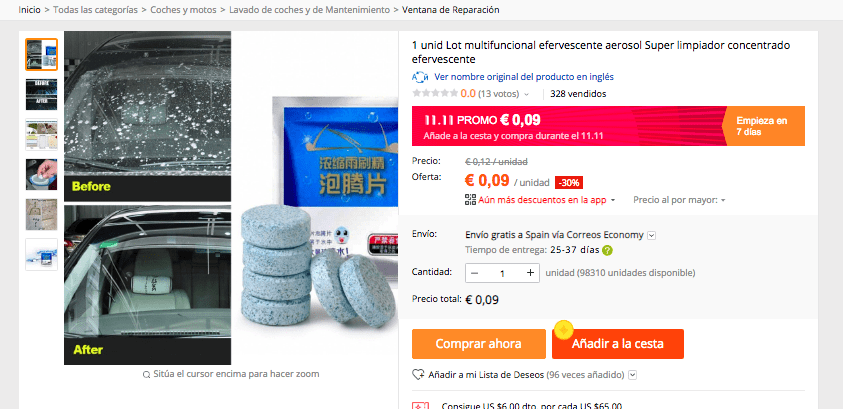The height and width of the screenshot is (409, 843).
Task: Click the heart icon for wish list
Action: point(418,374)
